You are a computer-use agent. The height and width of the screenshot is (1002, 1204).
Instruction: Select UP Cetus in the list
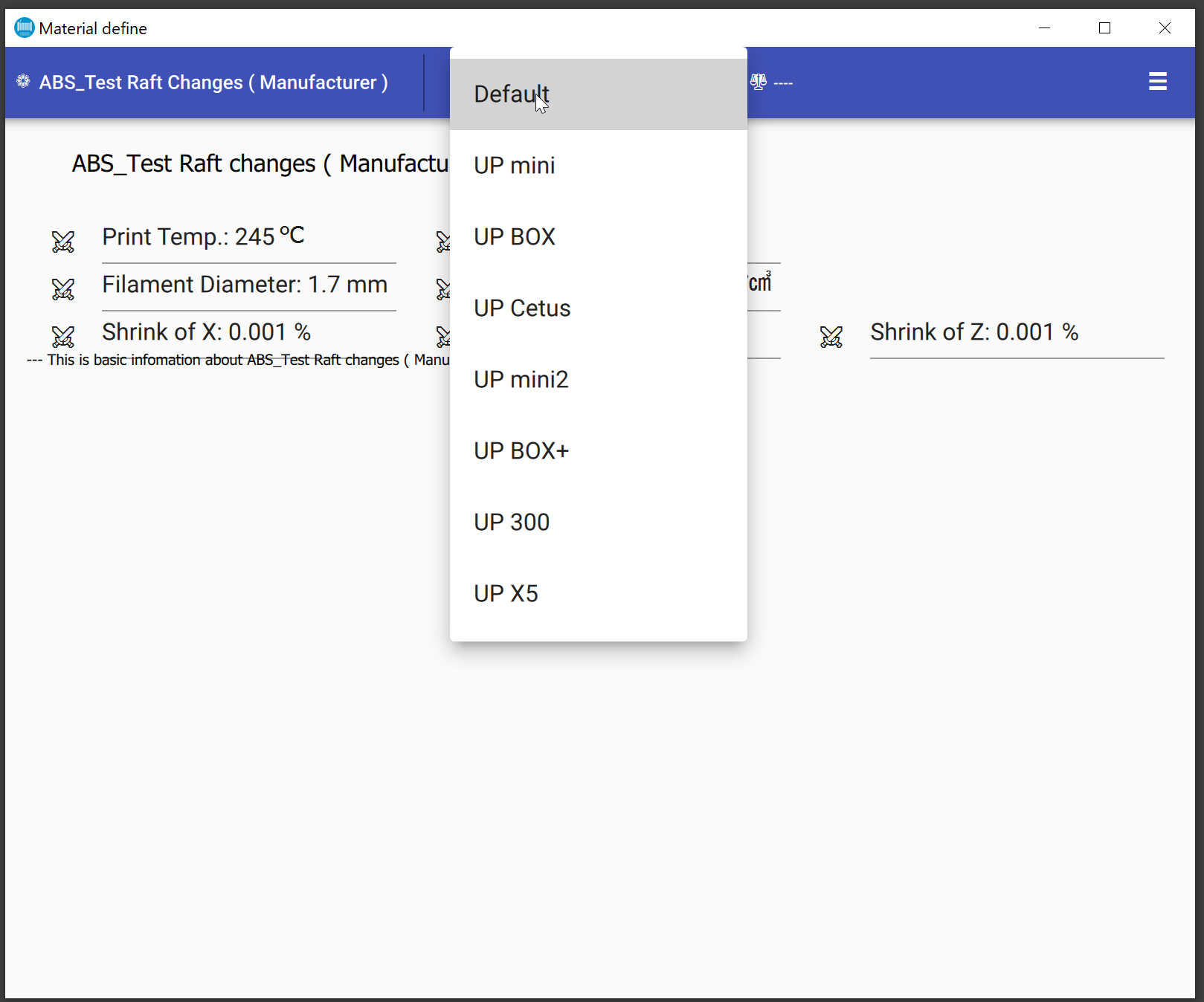599,308
